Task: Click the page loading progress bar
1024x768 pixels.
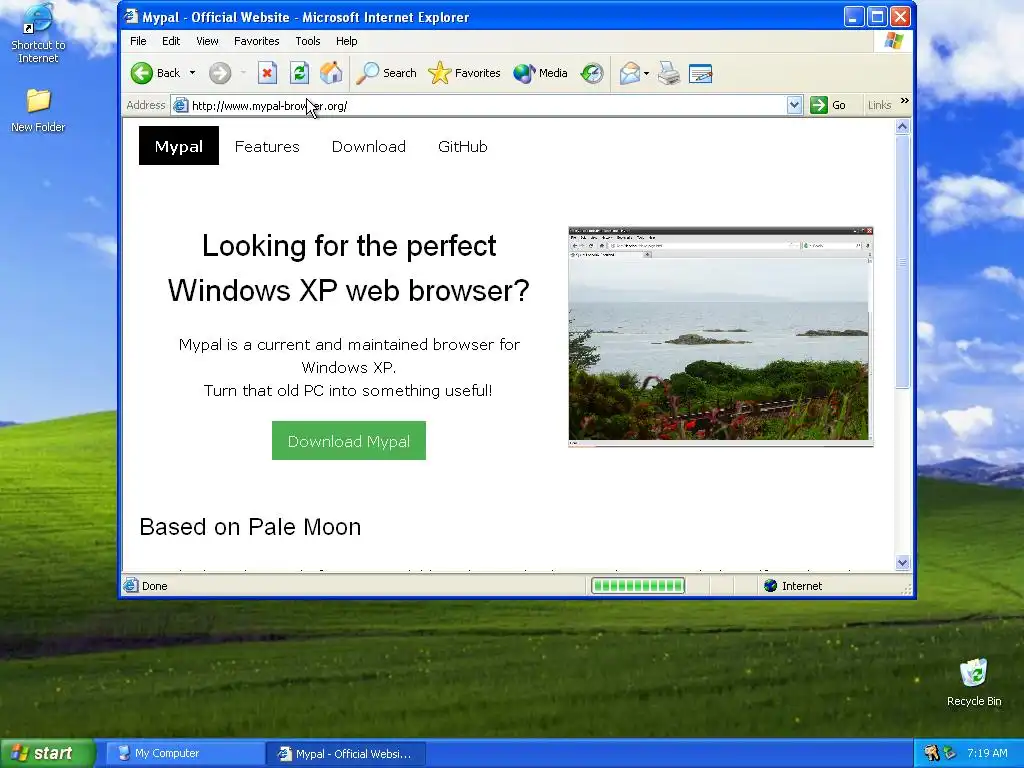Action: (638, 586)
